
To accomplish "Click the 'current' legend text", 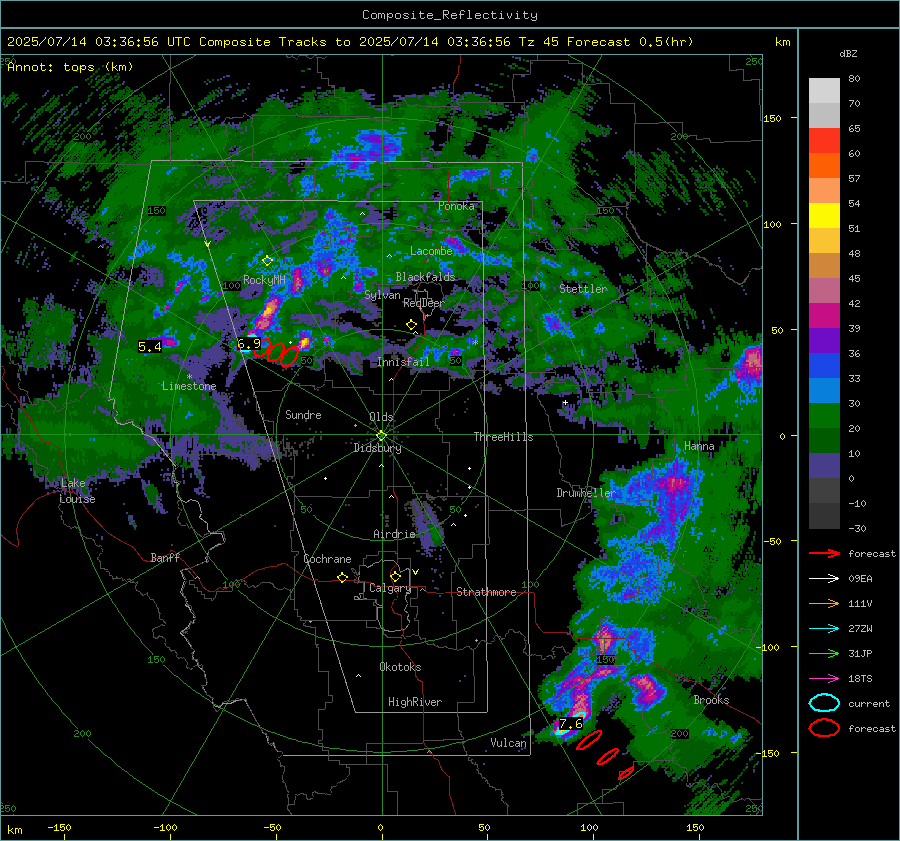I will pos(869,703).
